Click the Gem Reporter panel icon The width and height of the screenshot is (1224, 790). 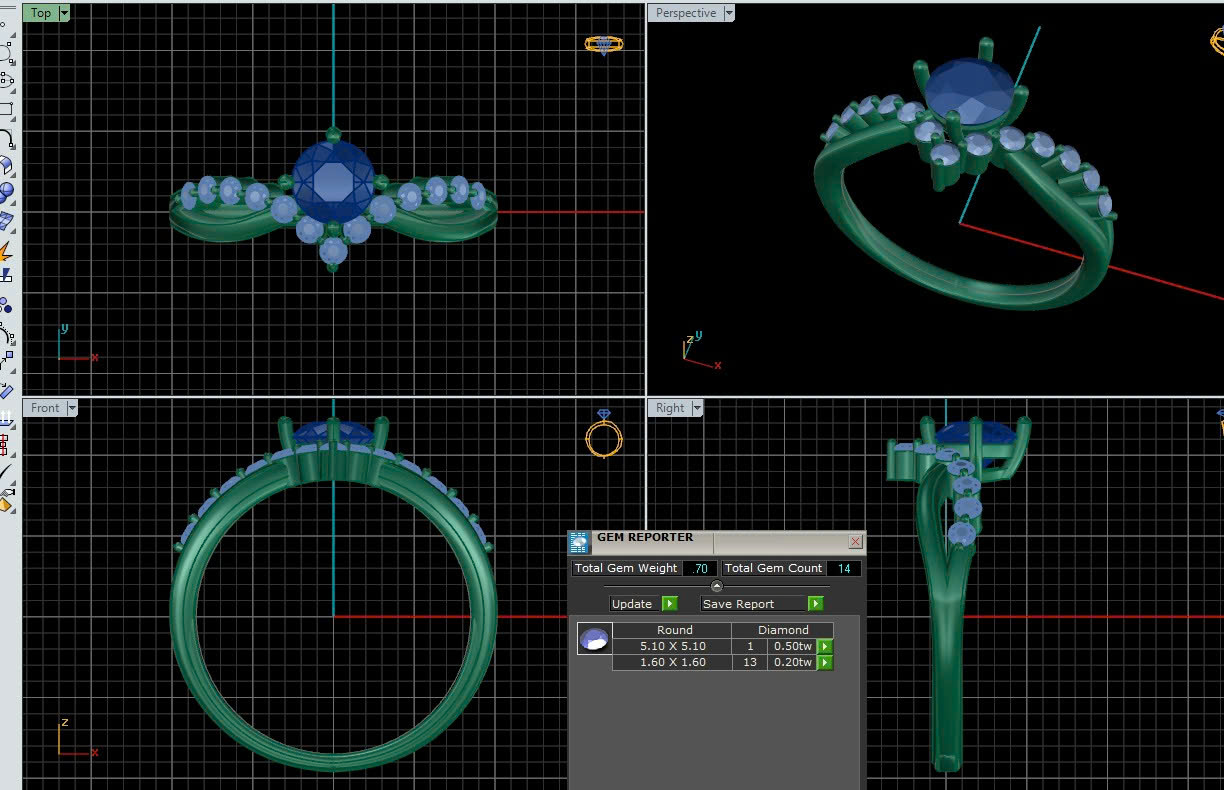579,542
